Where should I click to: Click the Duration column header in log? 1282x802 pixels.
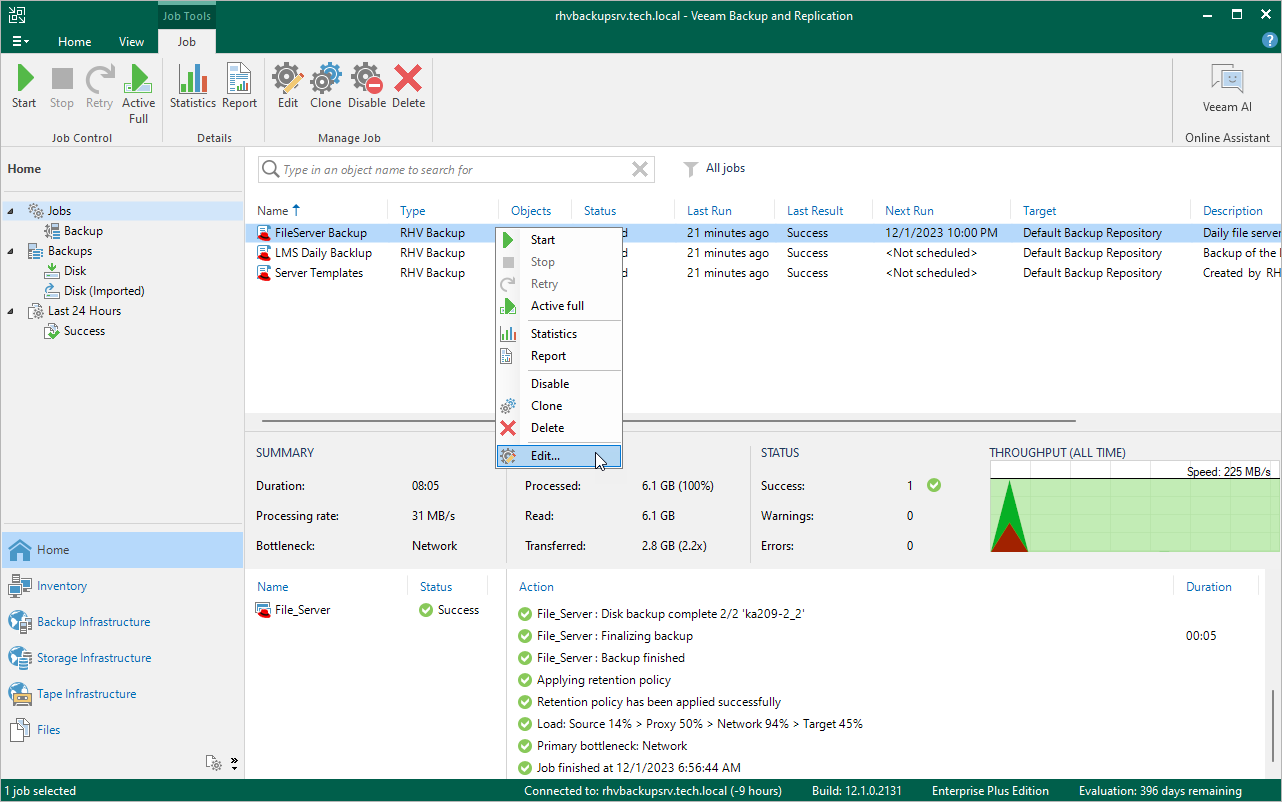pyautogui.click(x=1208, y=587)
